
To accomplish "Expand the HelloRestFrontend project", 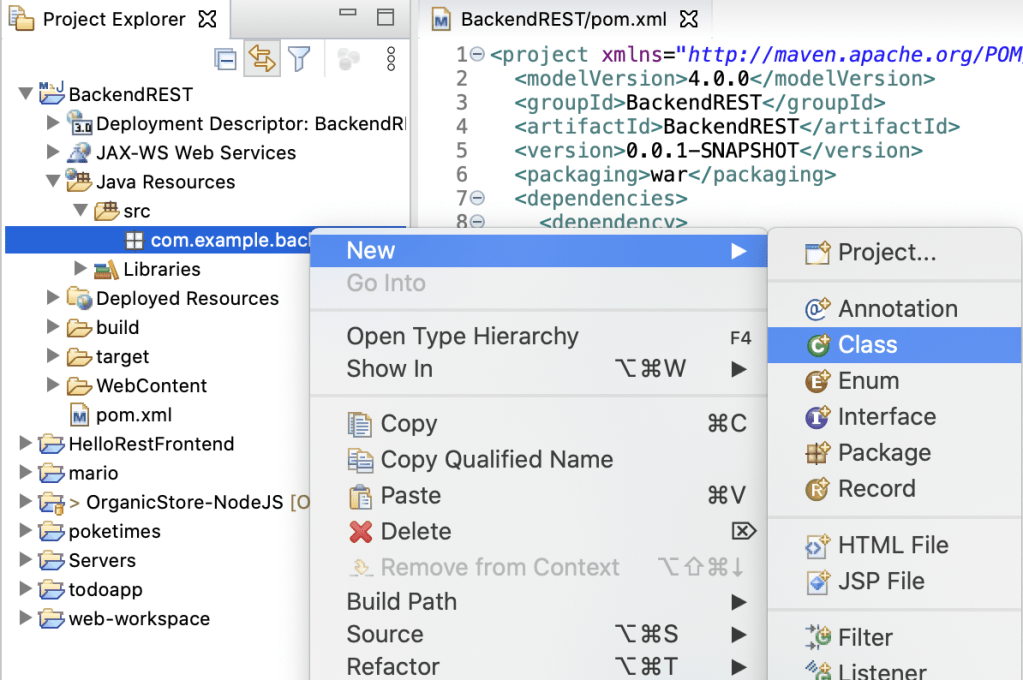I will coord(25,444).
